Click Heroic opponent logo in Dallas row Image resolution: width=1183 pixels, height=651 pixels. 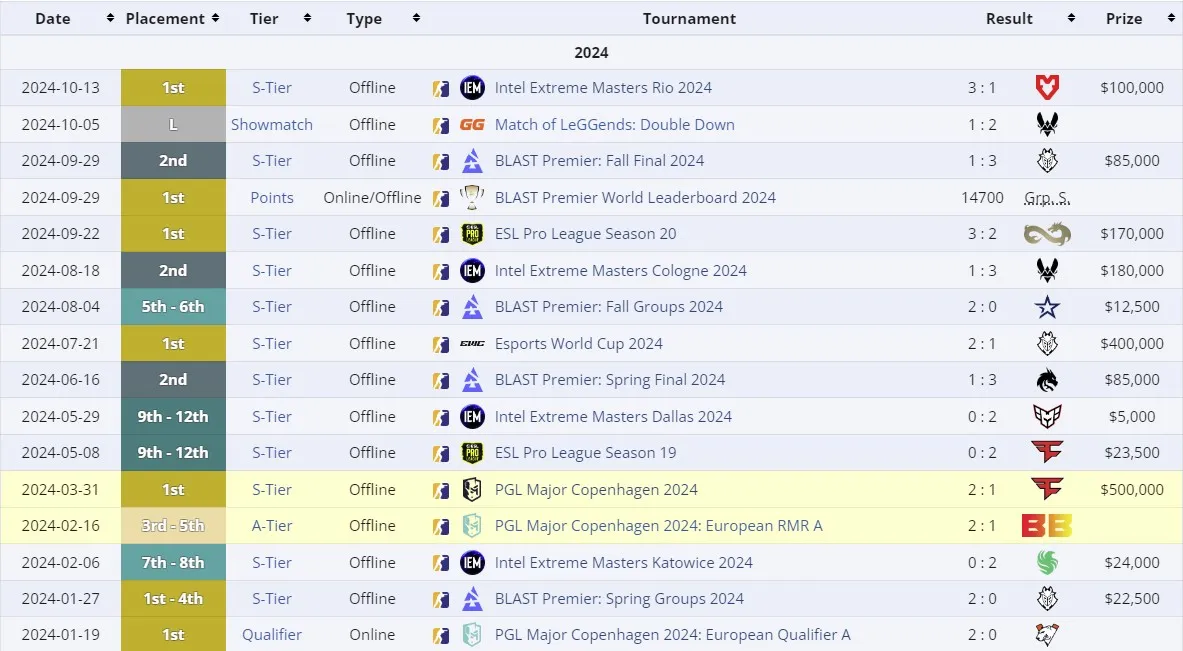click(1047, 416)
